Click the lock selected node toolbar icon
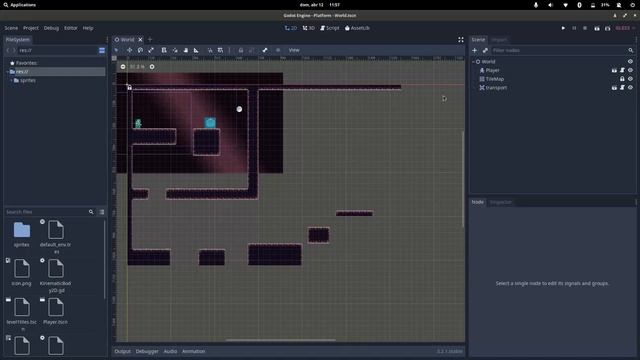Screen dimensions: 640x360 (x=241, y=50)
